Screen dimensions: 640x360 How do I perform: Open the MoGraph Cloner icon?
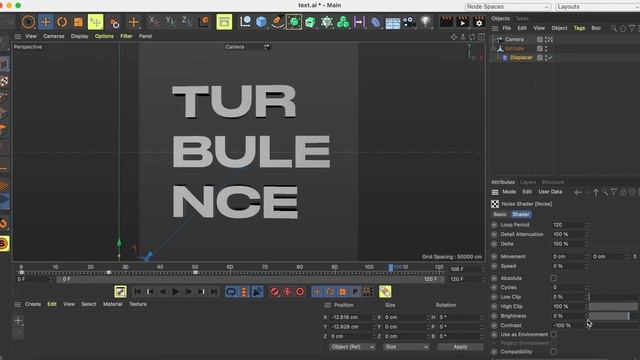click(327, 22)
